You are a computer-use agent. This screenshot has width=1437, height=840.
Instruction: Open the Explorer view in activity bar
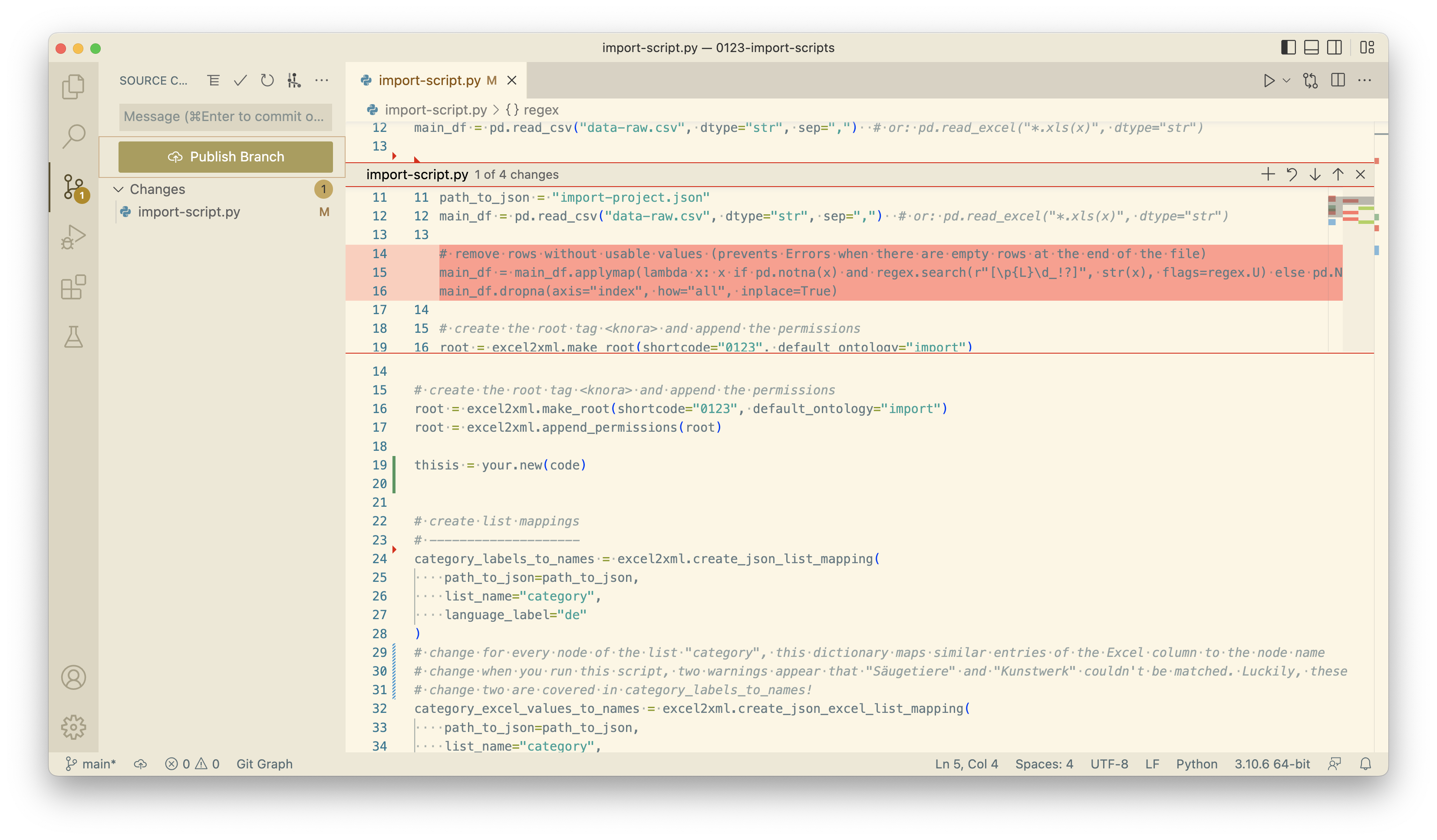click(73, 87)
